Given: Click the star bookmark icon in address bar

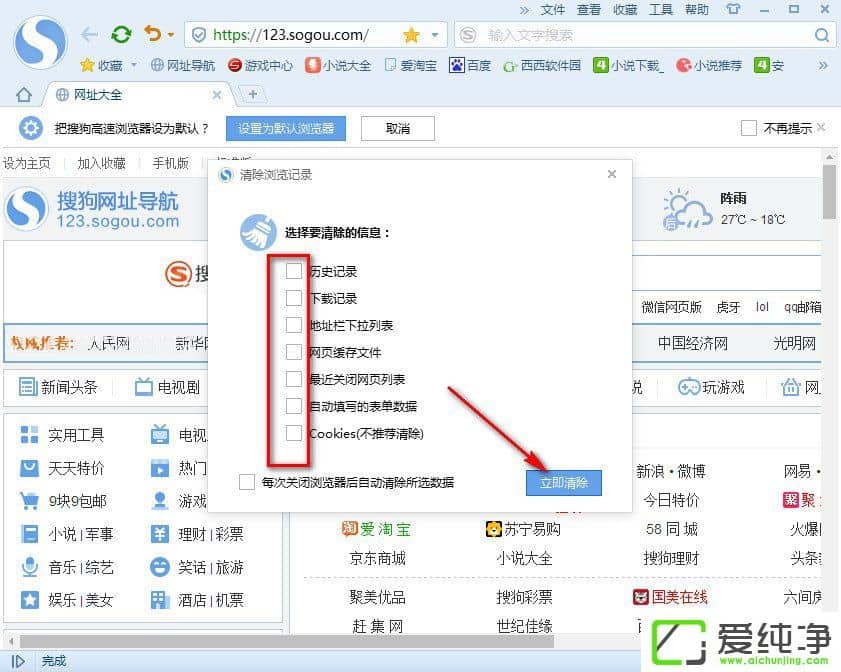Looking at the screenshot, I should point(411,35).
